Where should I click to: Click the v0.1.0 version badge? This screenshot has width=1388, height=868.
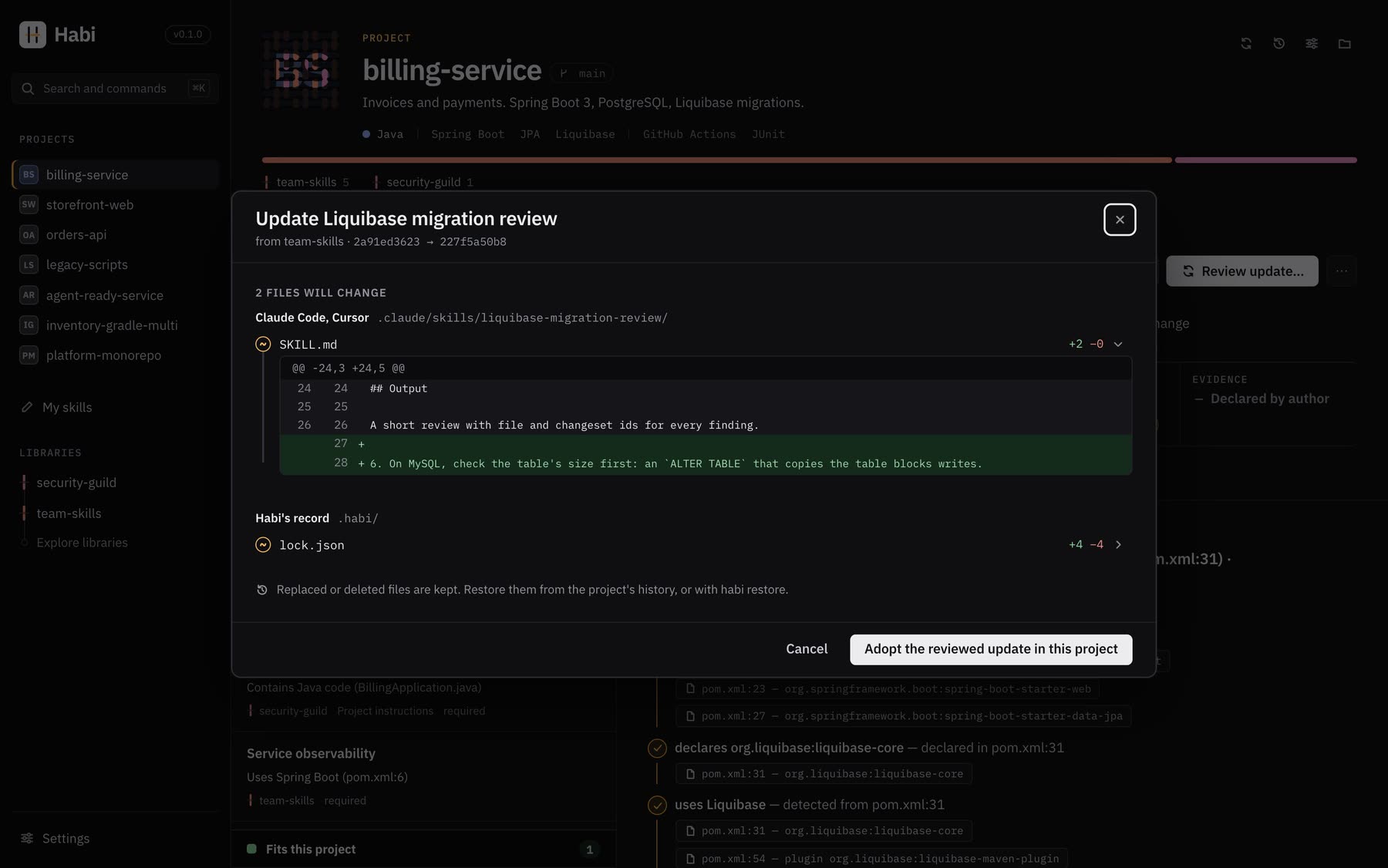(187, 35)
